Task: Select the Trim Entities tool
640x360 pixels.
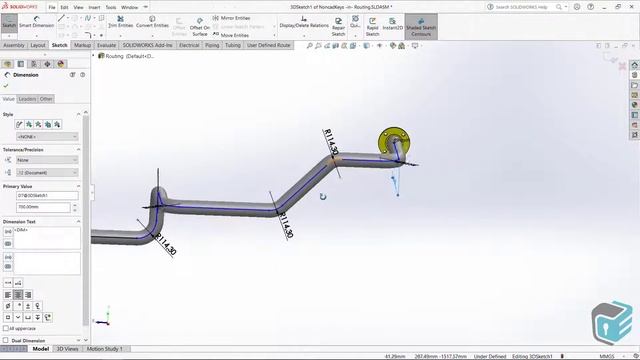Action: [120, 22]
